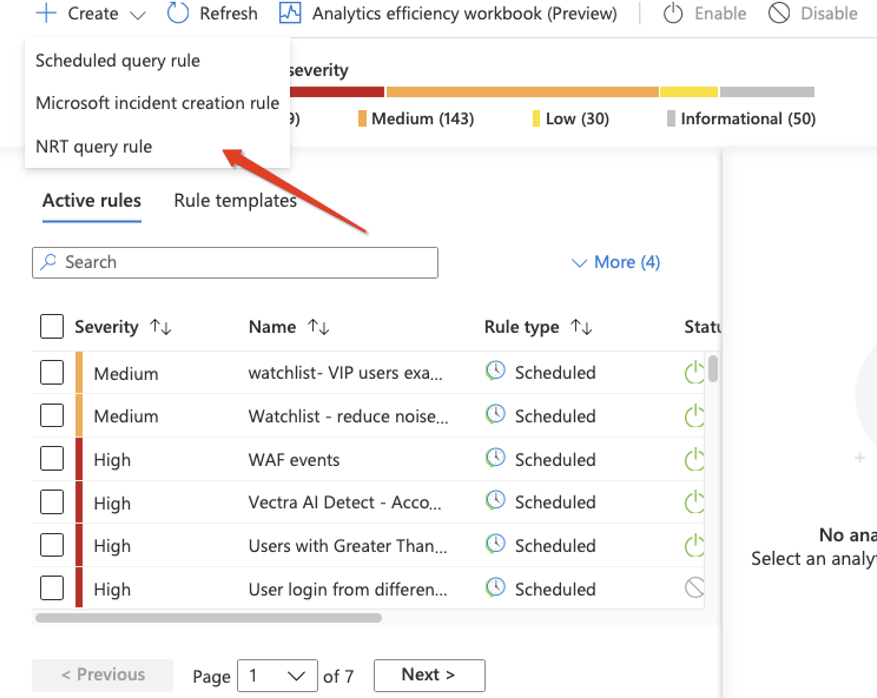
Task: Check the Watchlist - reduce noise row checkbox
Action: 52,416
